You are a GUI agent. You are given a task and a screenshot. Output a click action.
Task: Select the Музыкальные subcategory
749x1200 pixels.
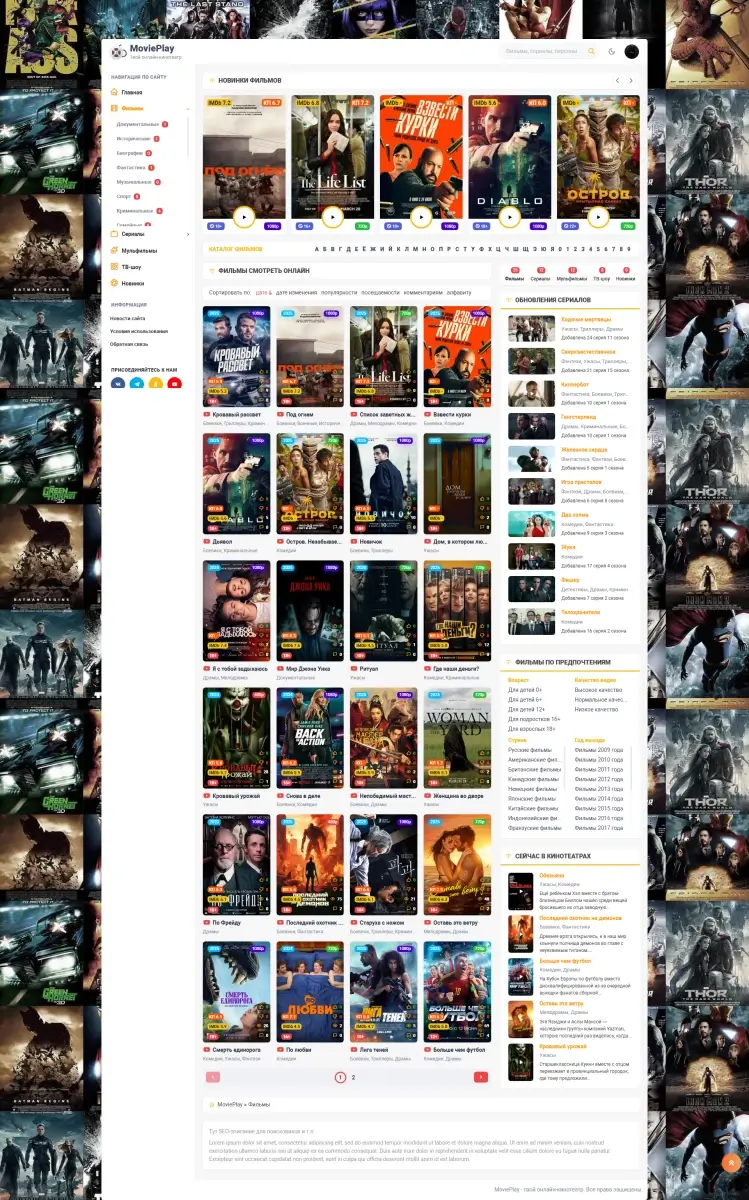pyautogui.click(x=135, y=182)
